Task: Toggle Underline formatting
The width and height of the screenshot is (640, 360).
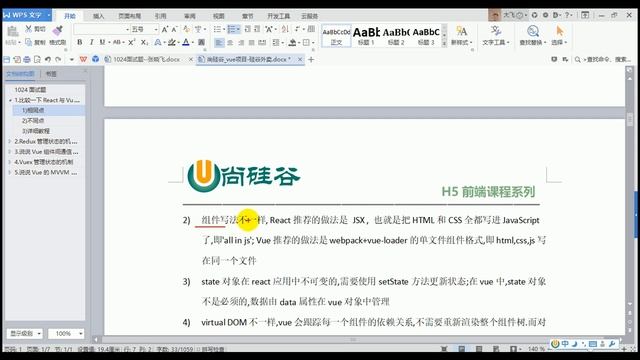Action: (102, 42)
